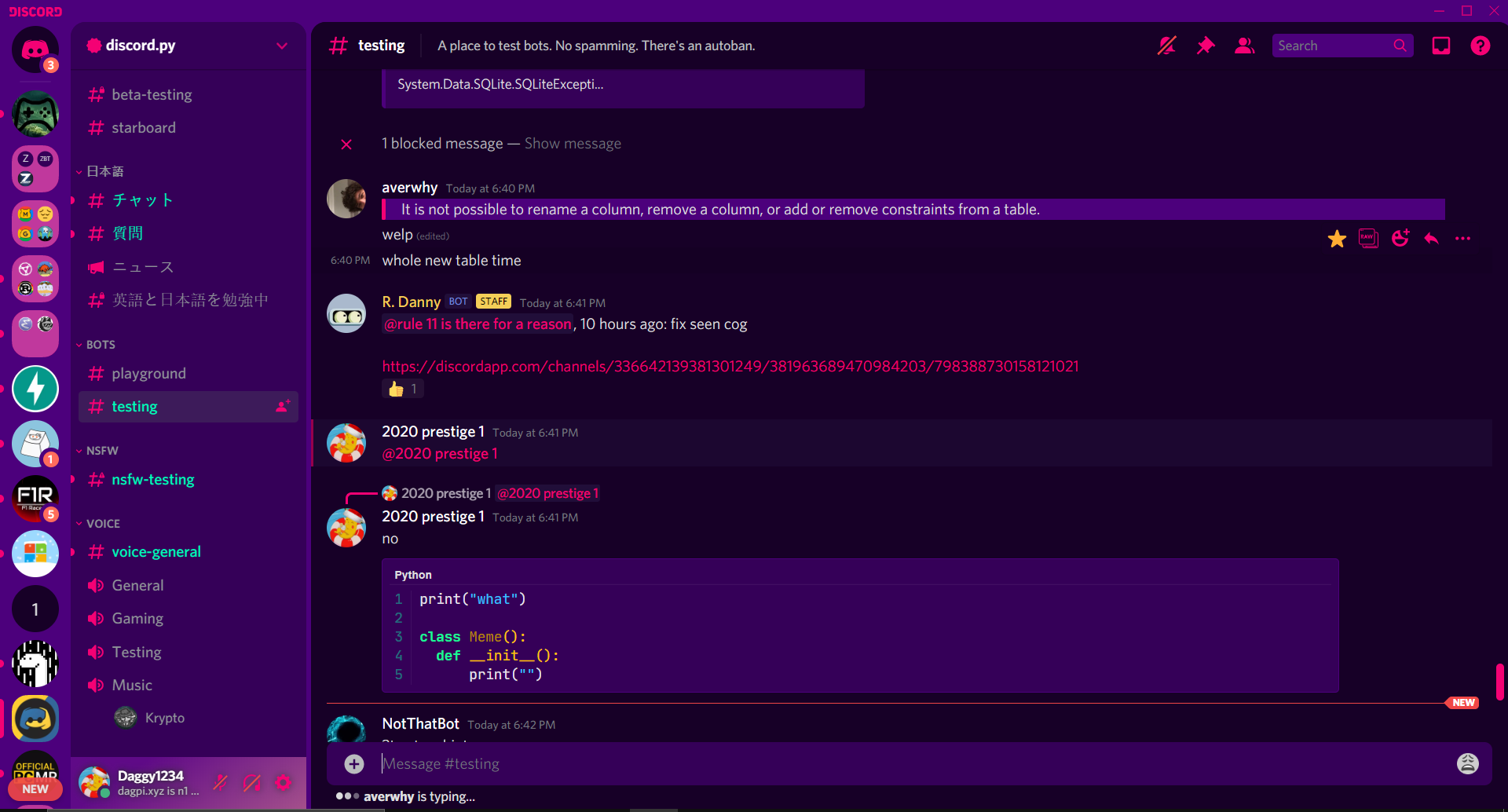Viewport: 1508px width, 812px height.
Task: Toggle channel notification mute bell
Action: 1166,46
